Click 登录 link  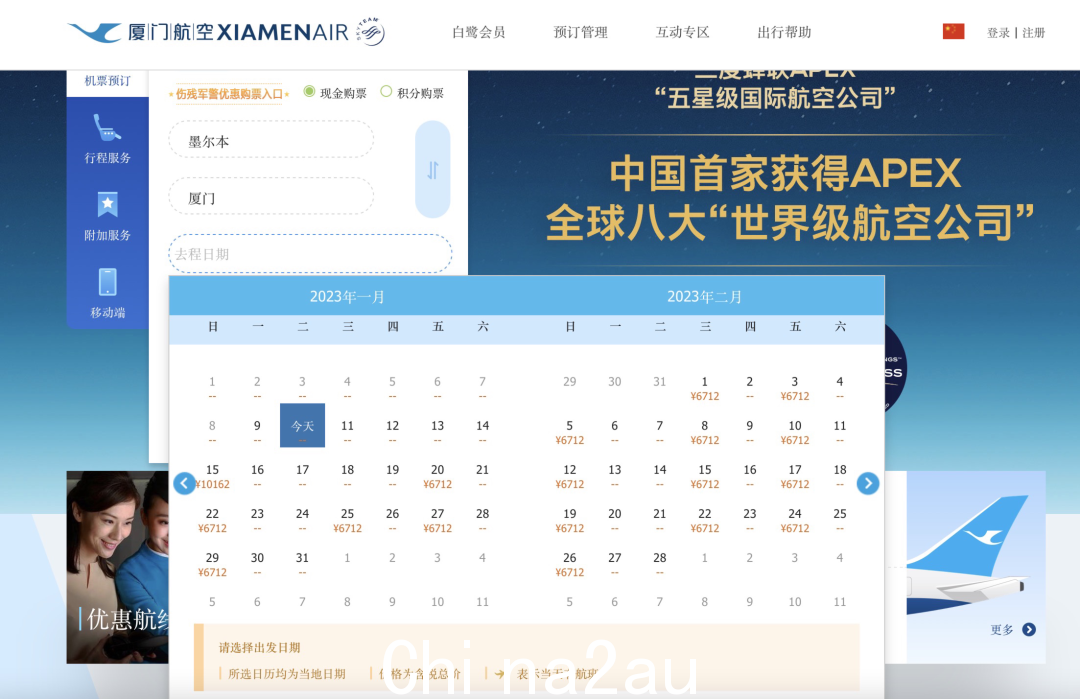[x=998, y=32]
